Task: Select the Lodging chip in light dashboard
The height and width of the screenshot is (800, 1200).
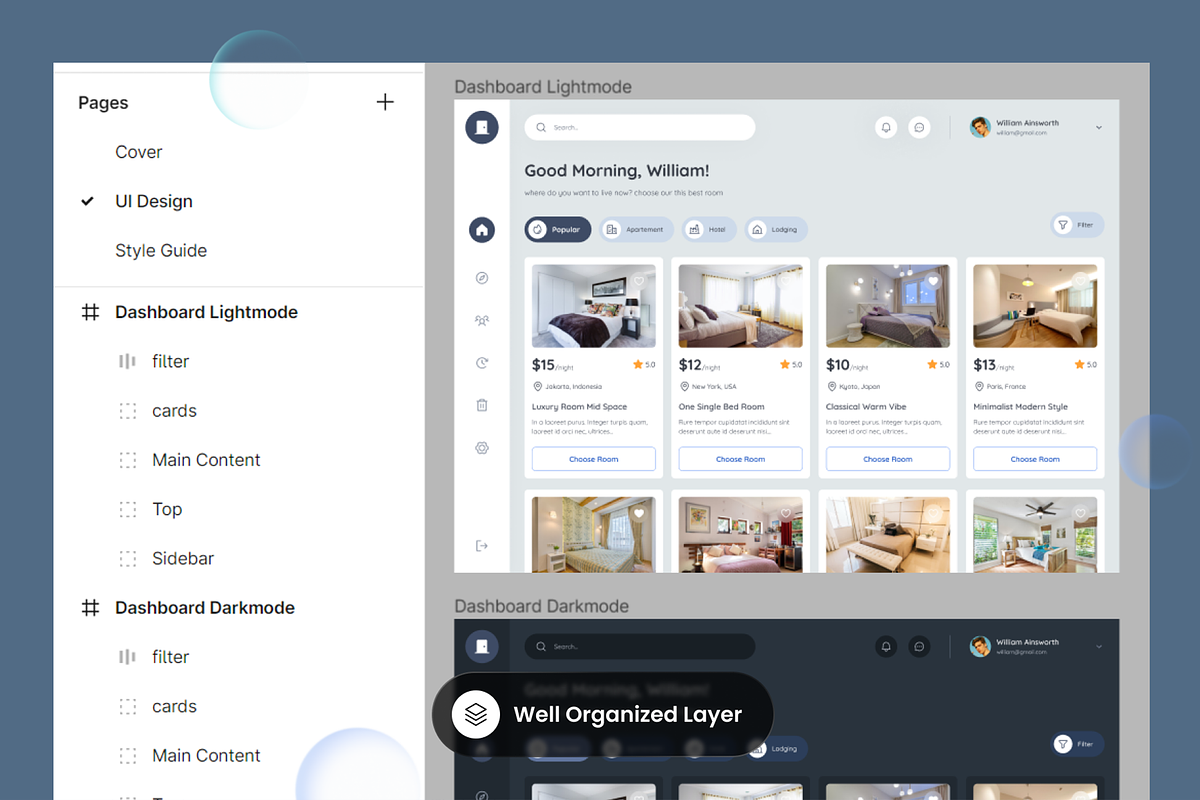Action: coord(776,229)
